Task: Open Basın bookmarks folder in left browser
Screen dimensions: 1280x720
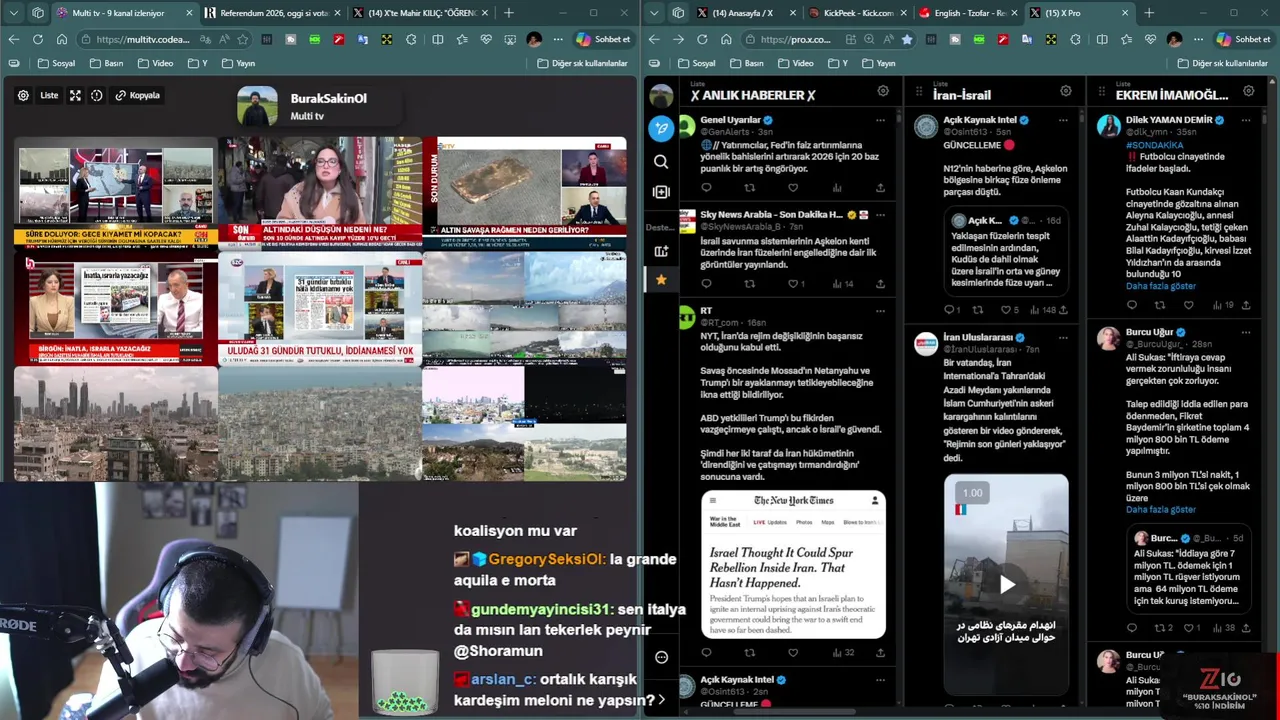Action: point(107,63)
